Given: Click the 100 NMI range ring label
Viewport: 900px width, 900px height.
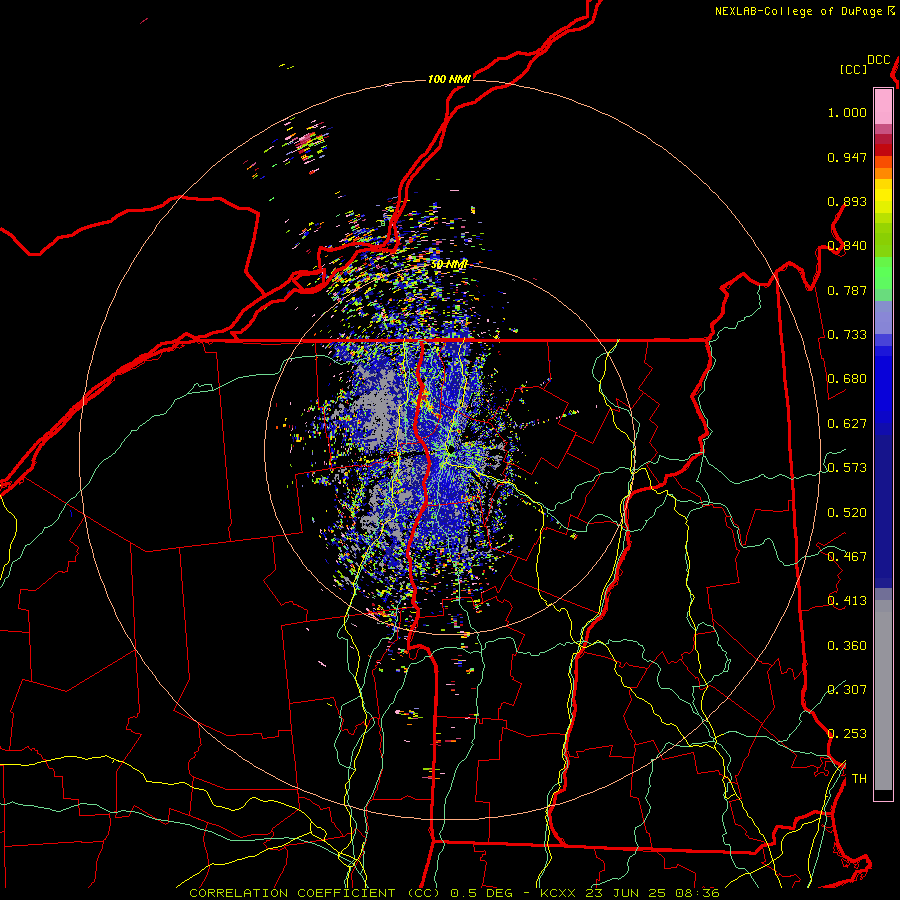Looking at the screenshot, I should (449, 79).
